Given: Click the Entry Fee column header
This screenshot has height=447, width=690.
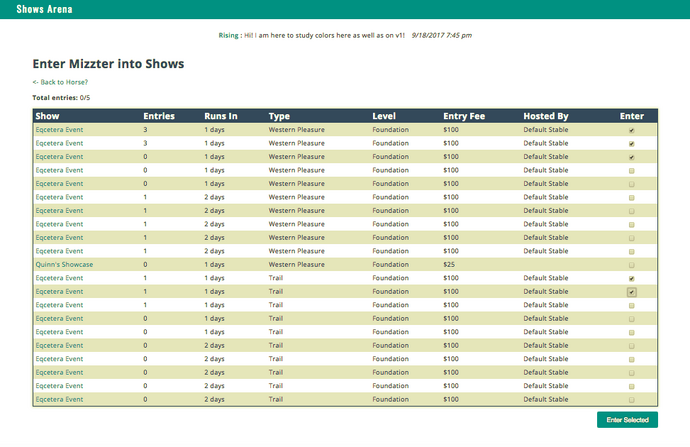Looking at the screenshot, I should point(464,116).
